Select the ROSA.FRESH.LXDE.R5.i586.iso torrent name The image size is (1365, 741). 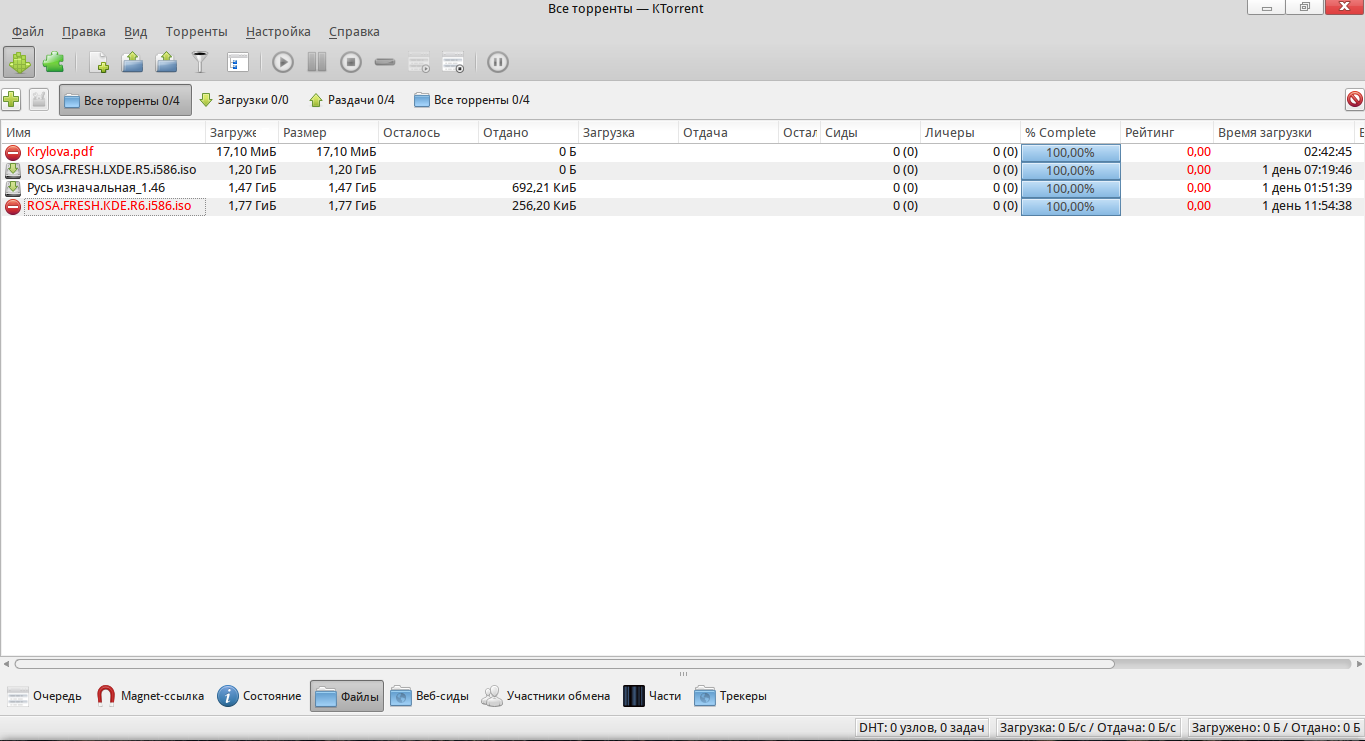111,171
